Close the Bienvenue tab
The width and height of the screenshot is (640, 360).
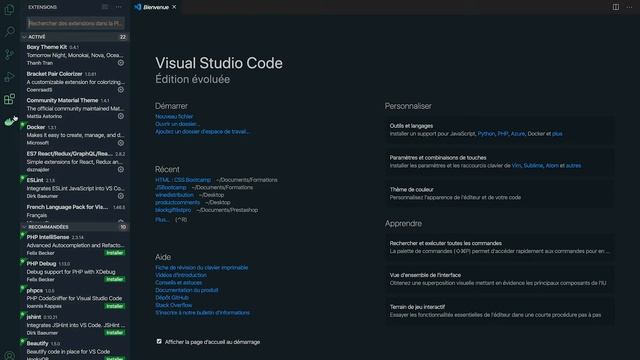click(x=174, y=7)
